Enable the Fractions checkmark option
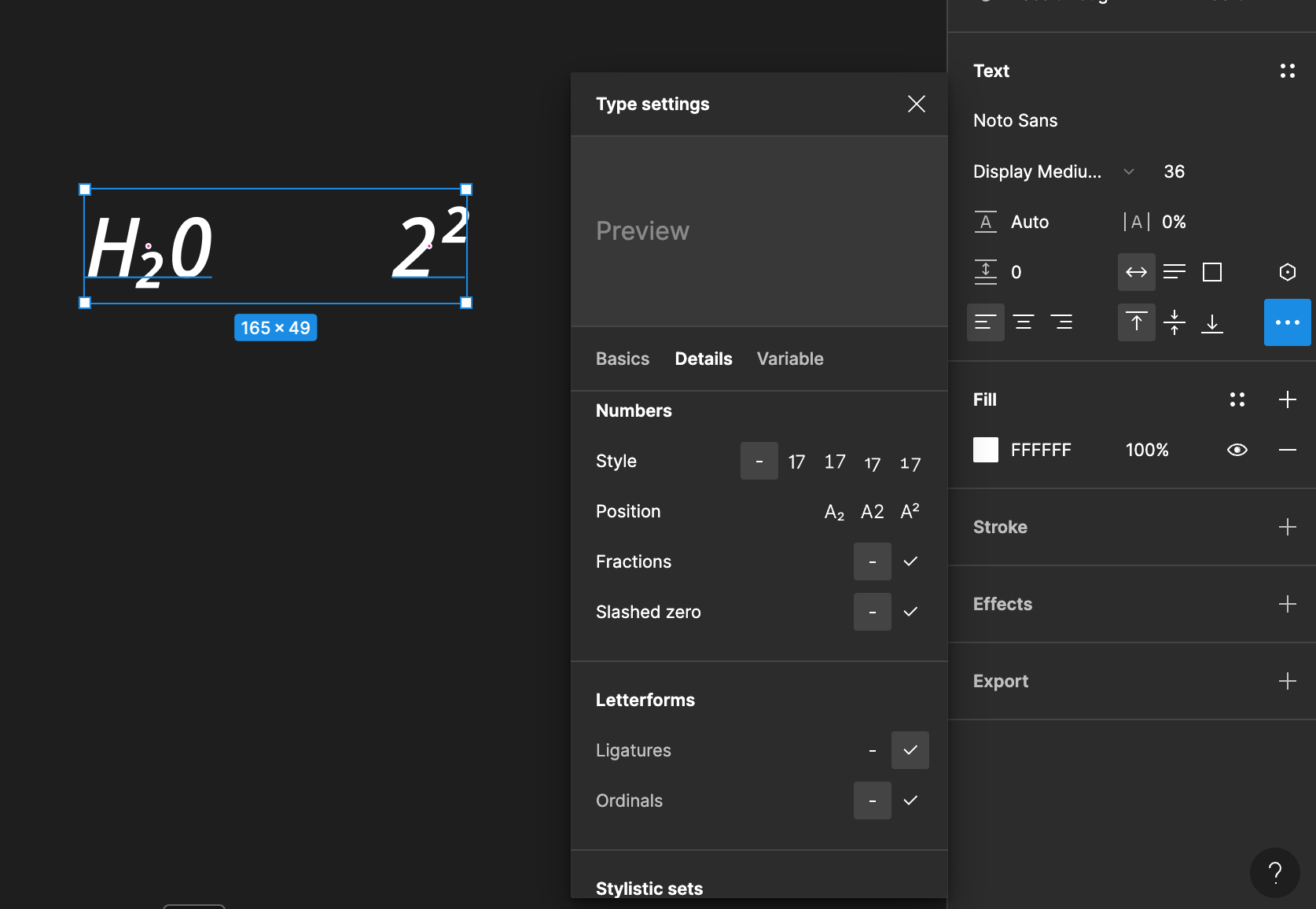This screenshot has width=1316, height=909. pyautogui.click(x=910, y=561)
